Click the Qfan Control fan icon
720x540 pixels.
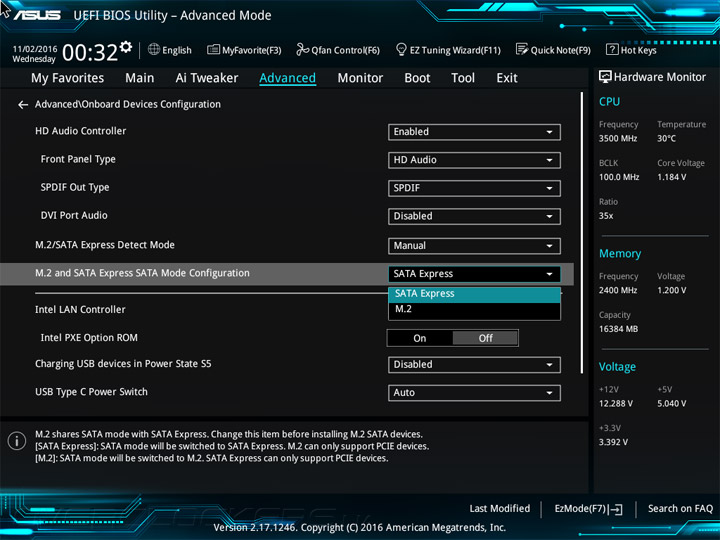click(302, 49)
